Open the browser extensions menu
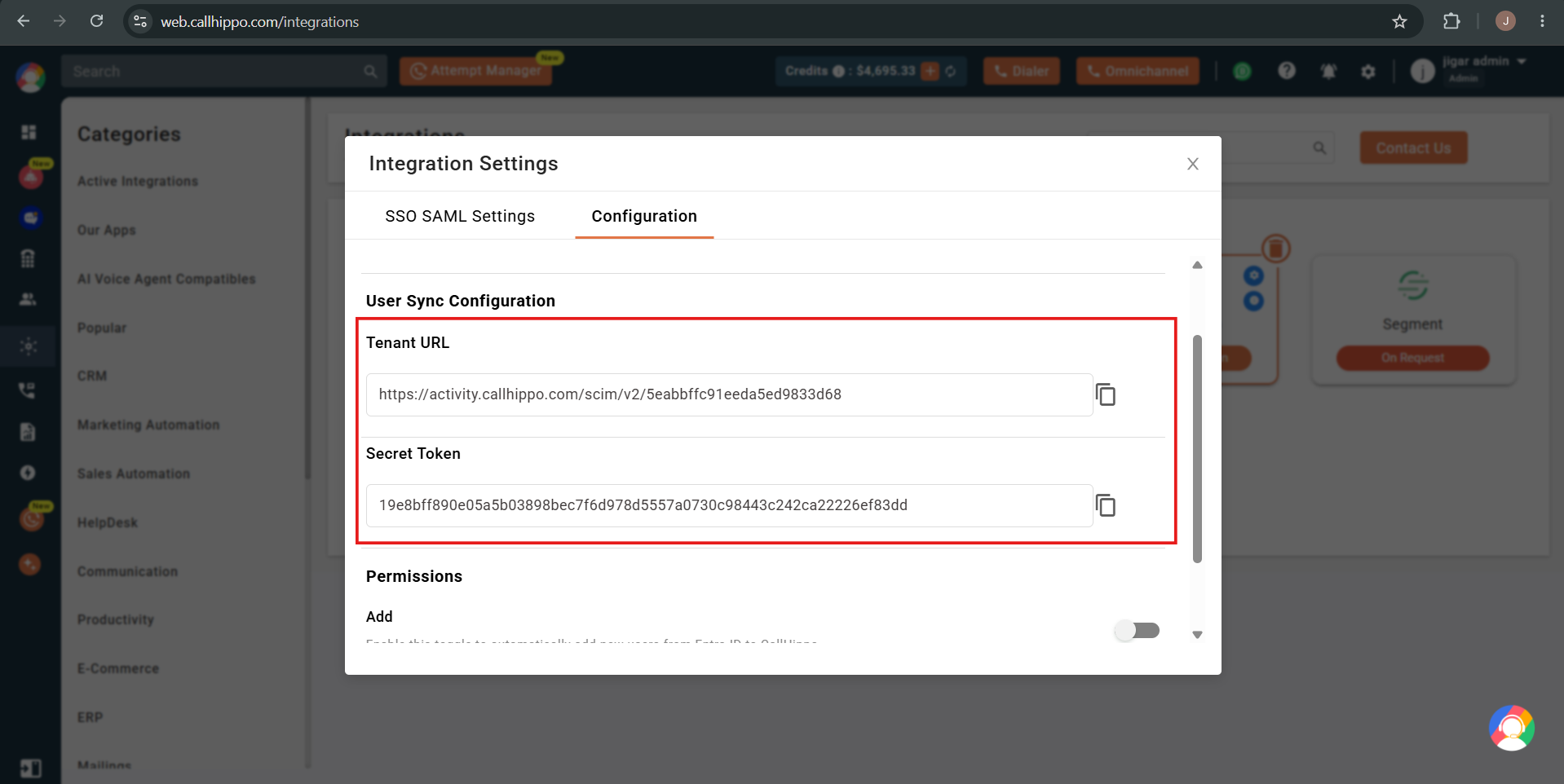The width and height of the screenshot is (1564, 784). click(x=1451, y=21)
